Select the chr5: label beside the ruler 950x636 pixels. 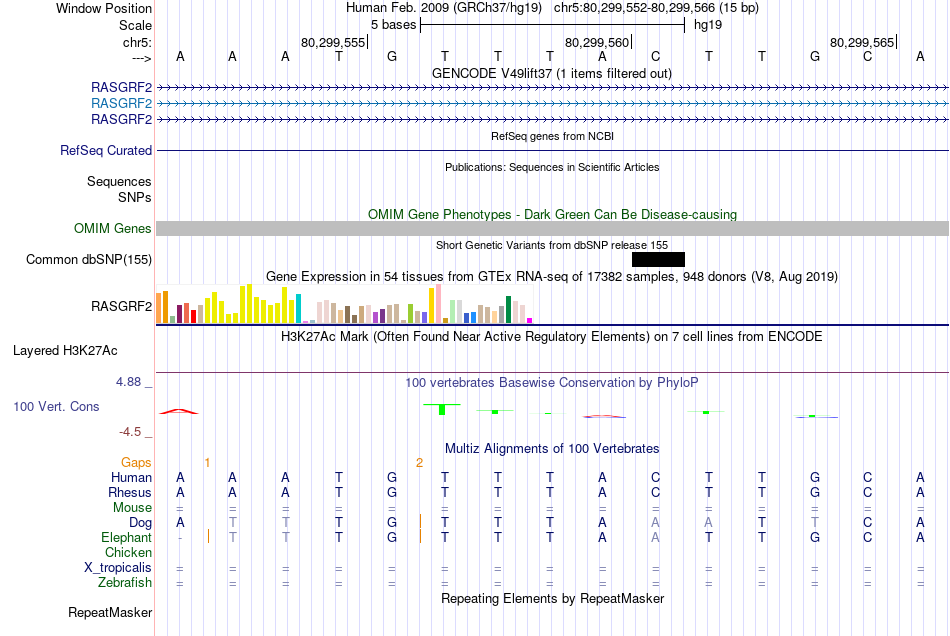pos(137,42)
